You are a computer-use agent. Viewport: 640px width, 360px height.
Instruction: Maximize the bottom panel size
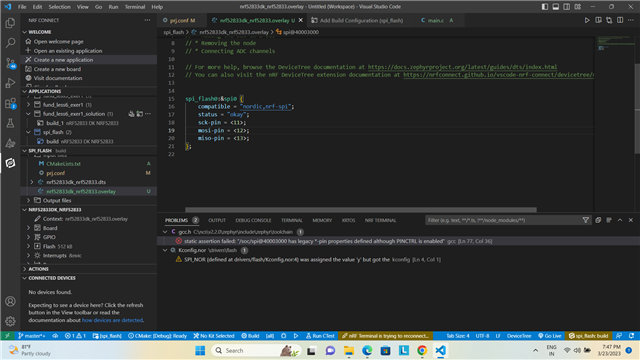620,220
